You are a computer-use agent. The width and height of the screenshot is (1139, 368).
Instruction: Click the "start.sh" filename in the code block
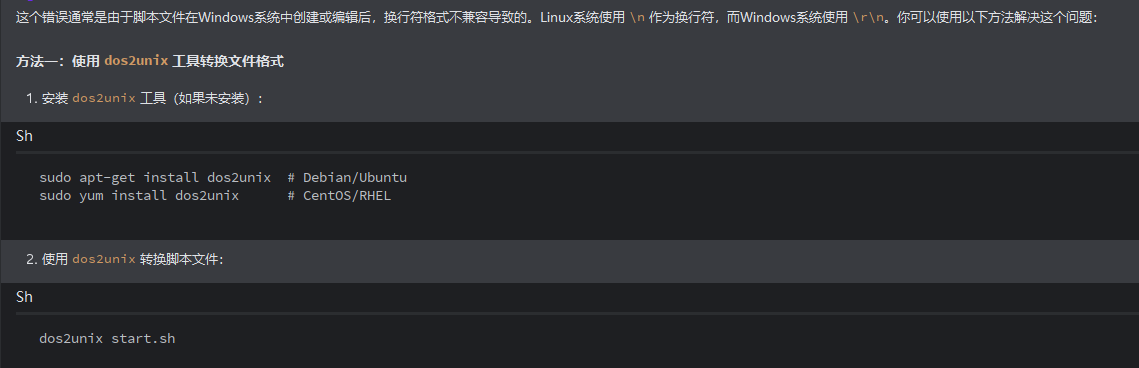pyautogui.click(x=143, y=338)
